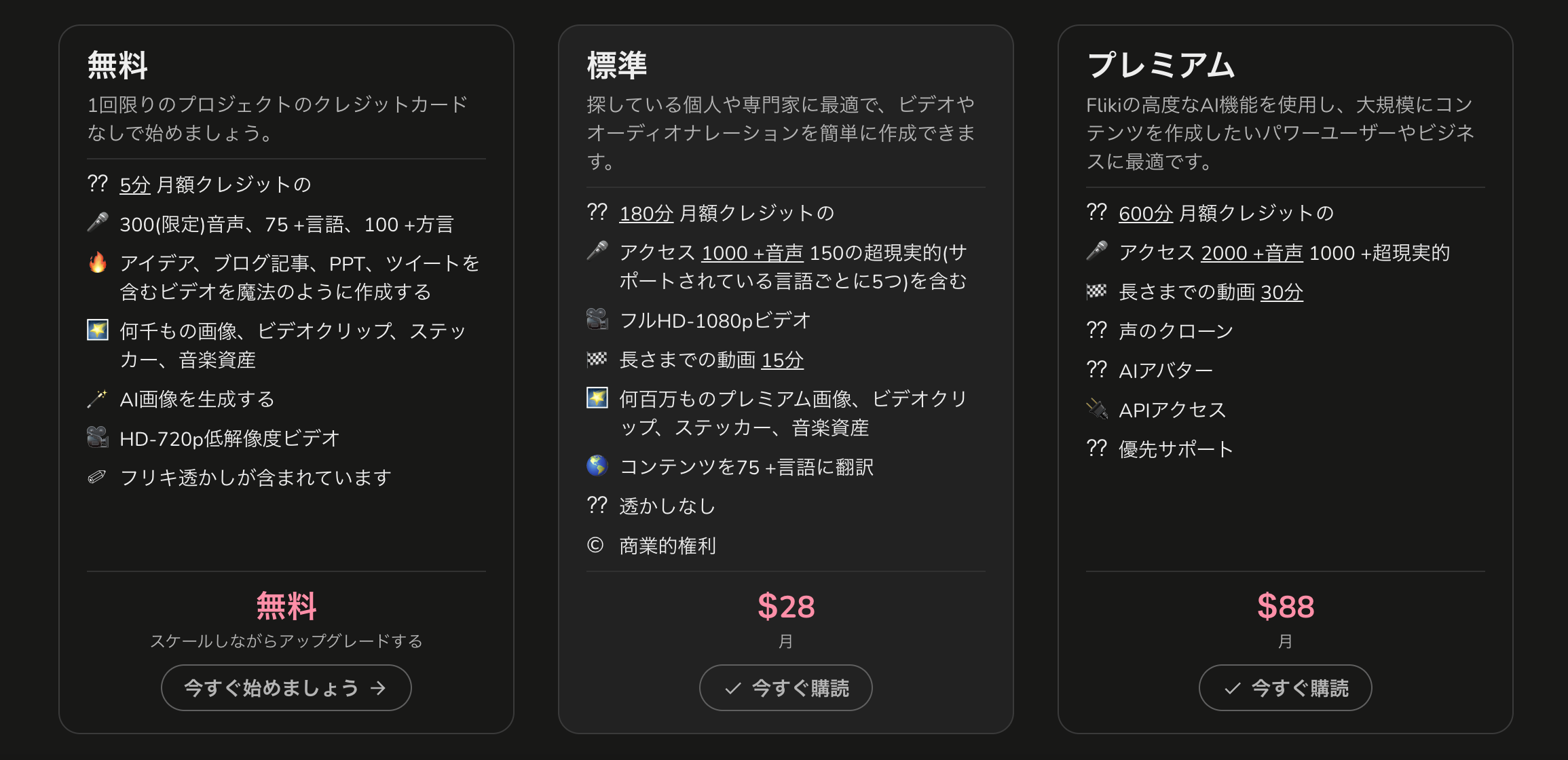Click the 5分 underlined credit link

[x=134, y=185]
